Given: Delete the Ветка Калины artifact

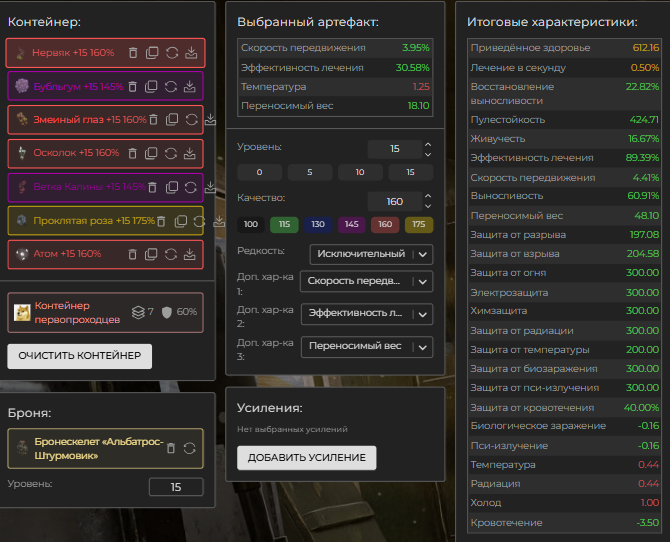Looking at the screenshot, I should pos(152,187).
